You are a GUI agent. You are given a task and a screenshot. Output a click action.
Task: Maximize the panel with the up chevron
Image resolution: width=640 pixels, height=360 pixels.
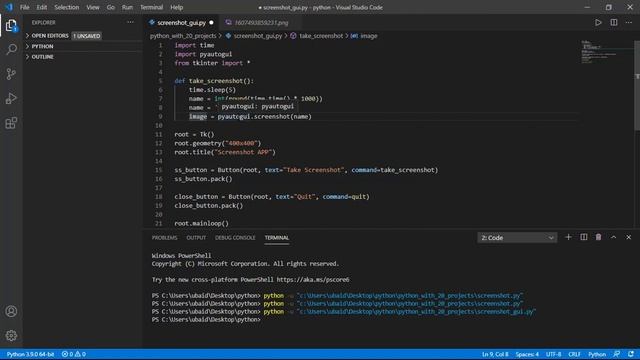[613, 237]
